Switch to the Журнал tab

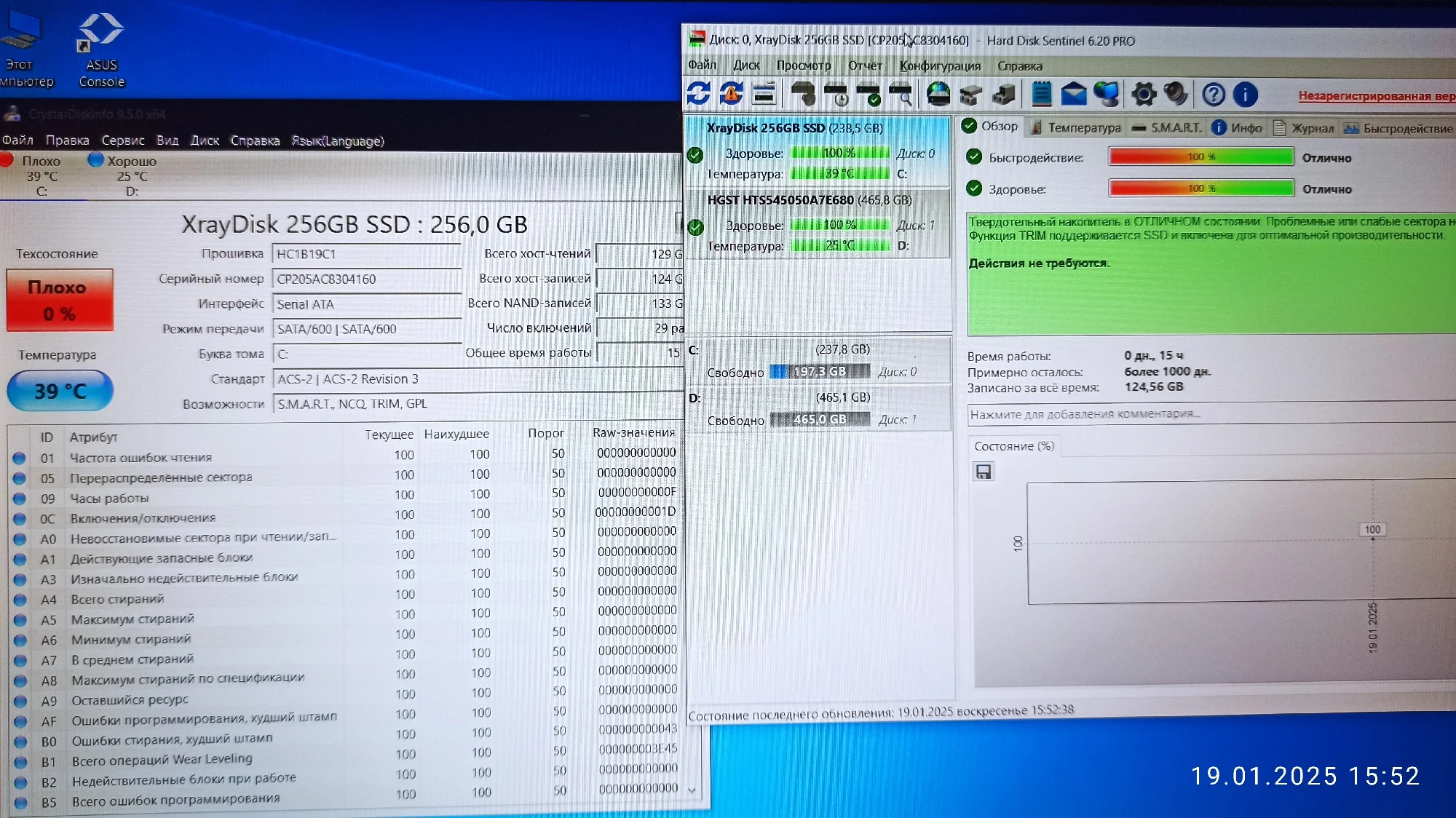(1303, 128)
